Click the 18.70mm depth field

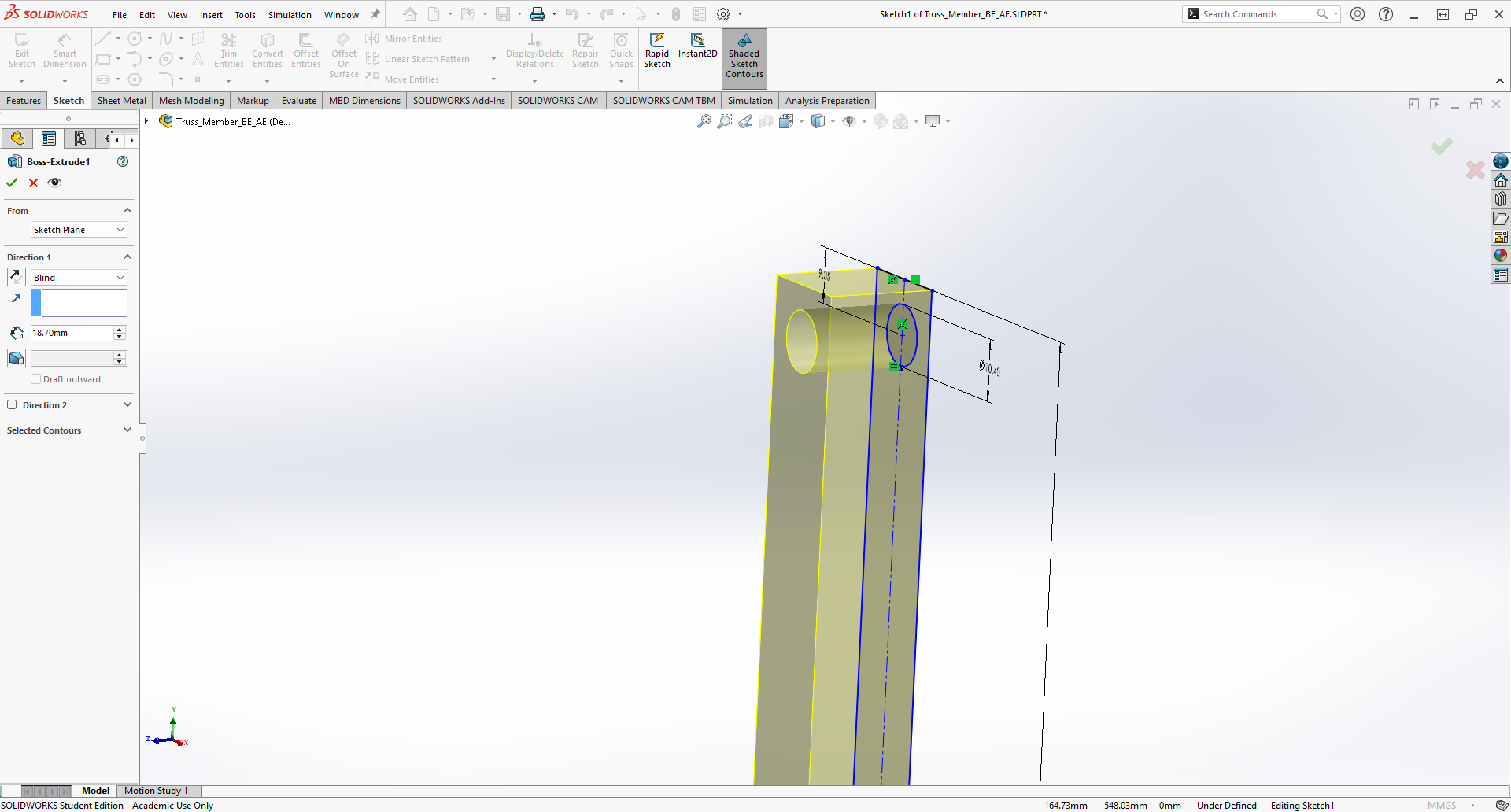[x=72, y=333]
